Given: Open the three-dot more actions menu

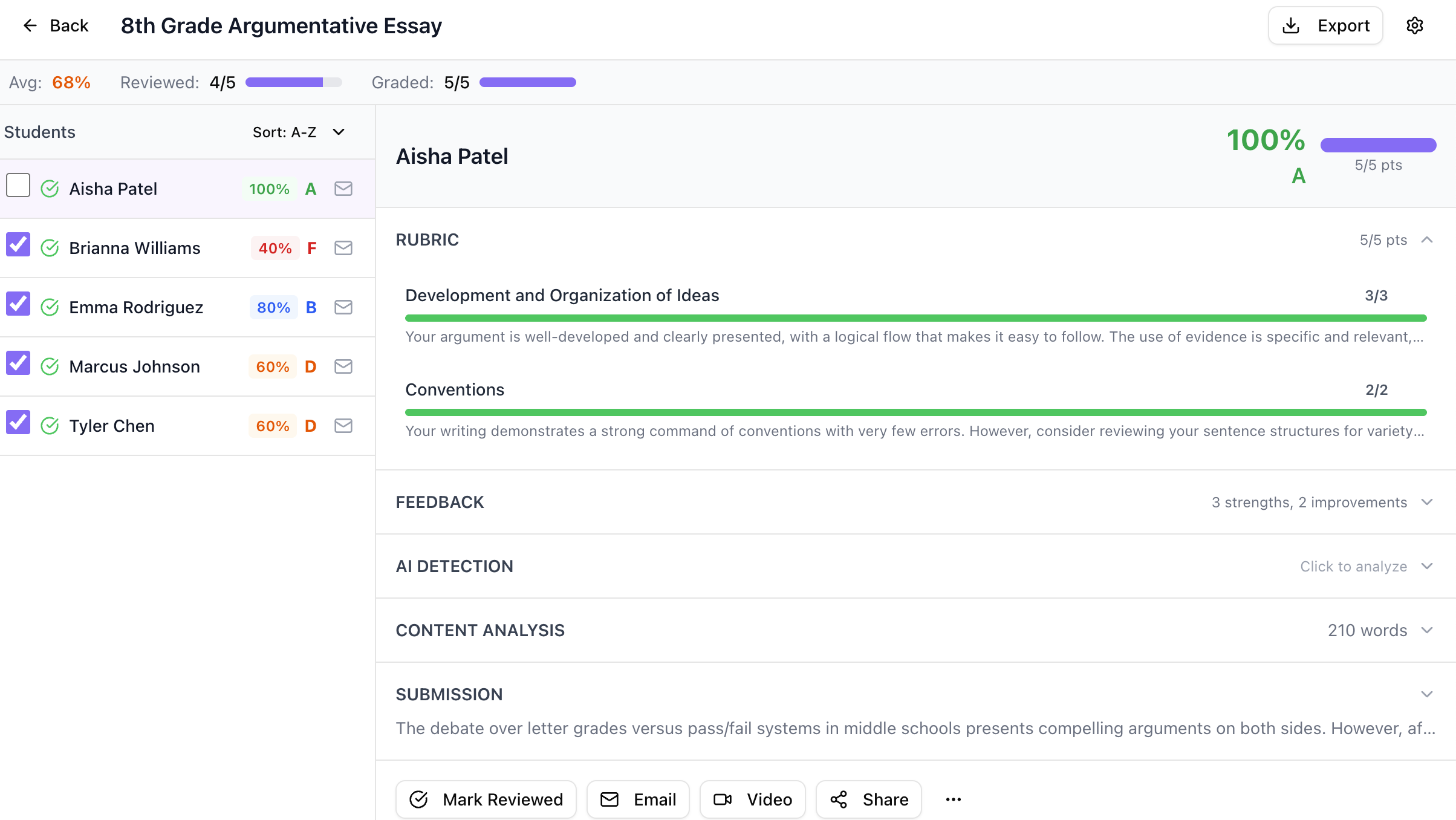Looking at the screenshot, I should (954, 799).
